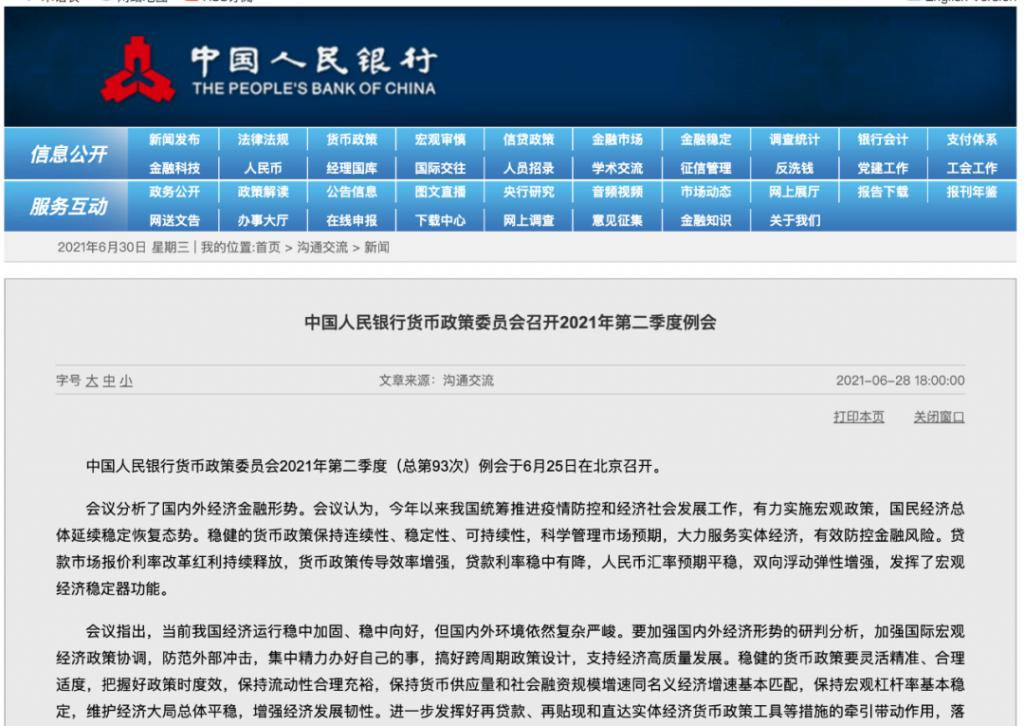Open 金融市场 menu item

(x=617, y=140)
